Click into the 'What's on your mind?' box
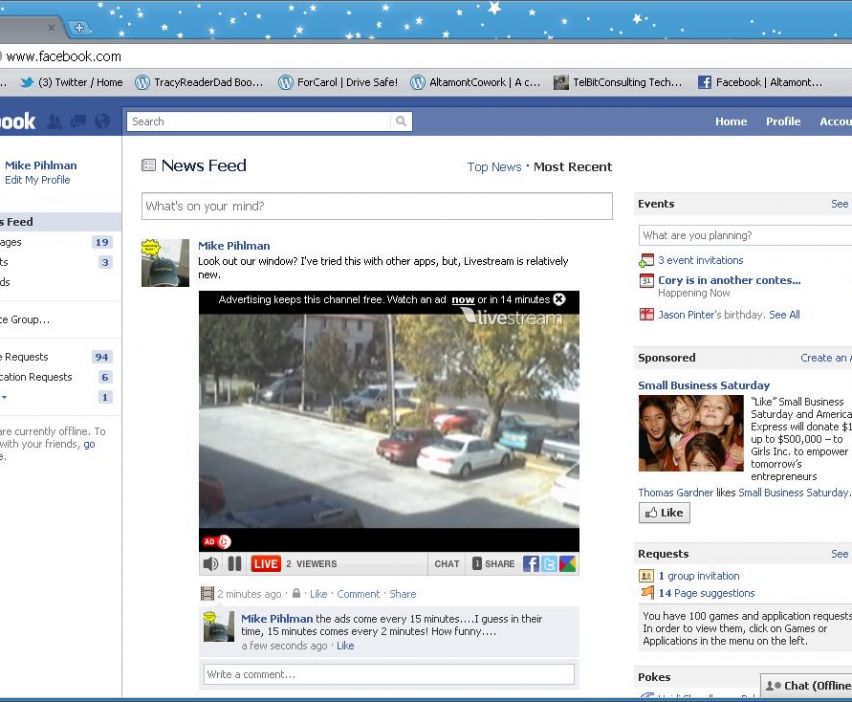 [376, 206]
